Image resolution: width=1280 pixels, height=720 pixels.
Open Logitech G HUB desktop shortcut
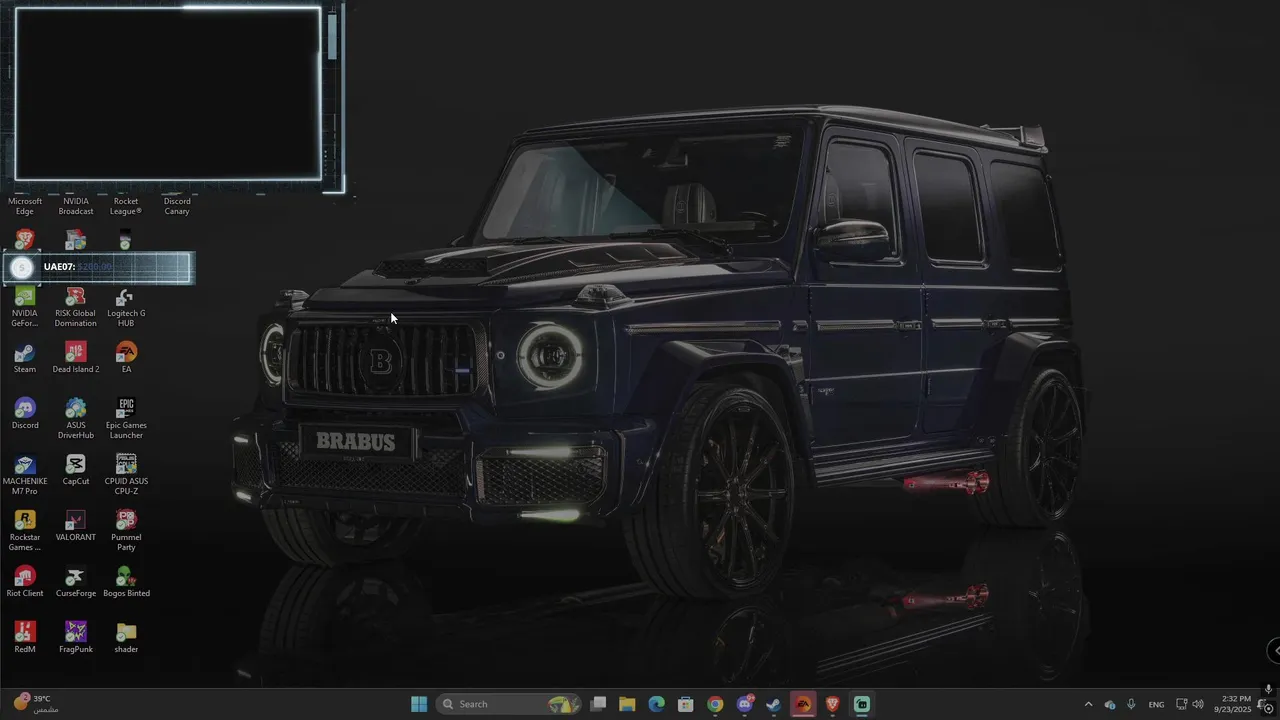tap(126, 307)
